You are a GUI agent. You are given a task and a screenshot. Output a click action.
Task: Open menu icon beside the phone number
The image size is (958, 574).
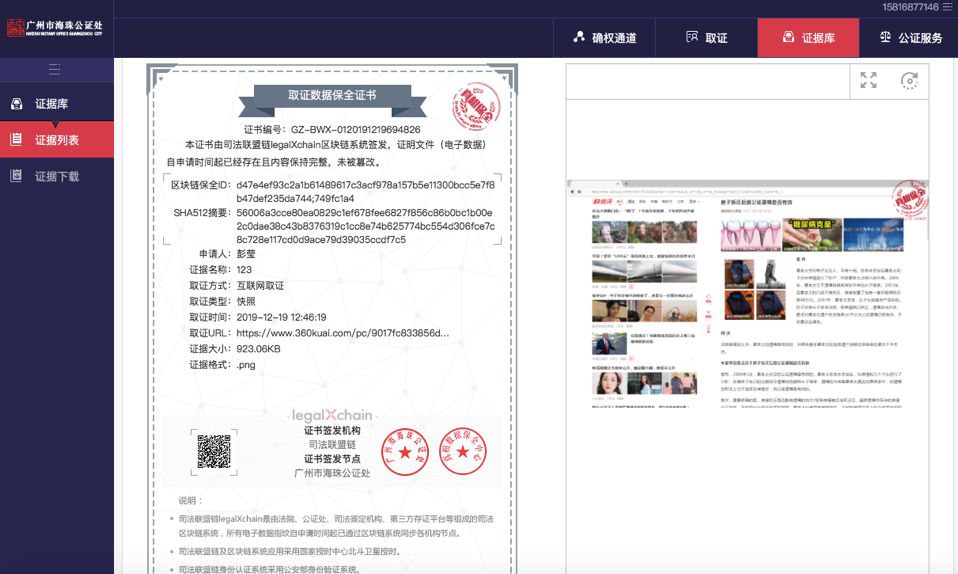click(947, 7)
